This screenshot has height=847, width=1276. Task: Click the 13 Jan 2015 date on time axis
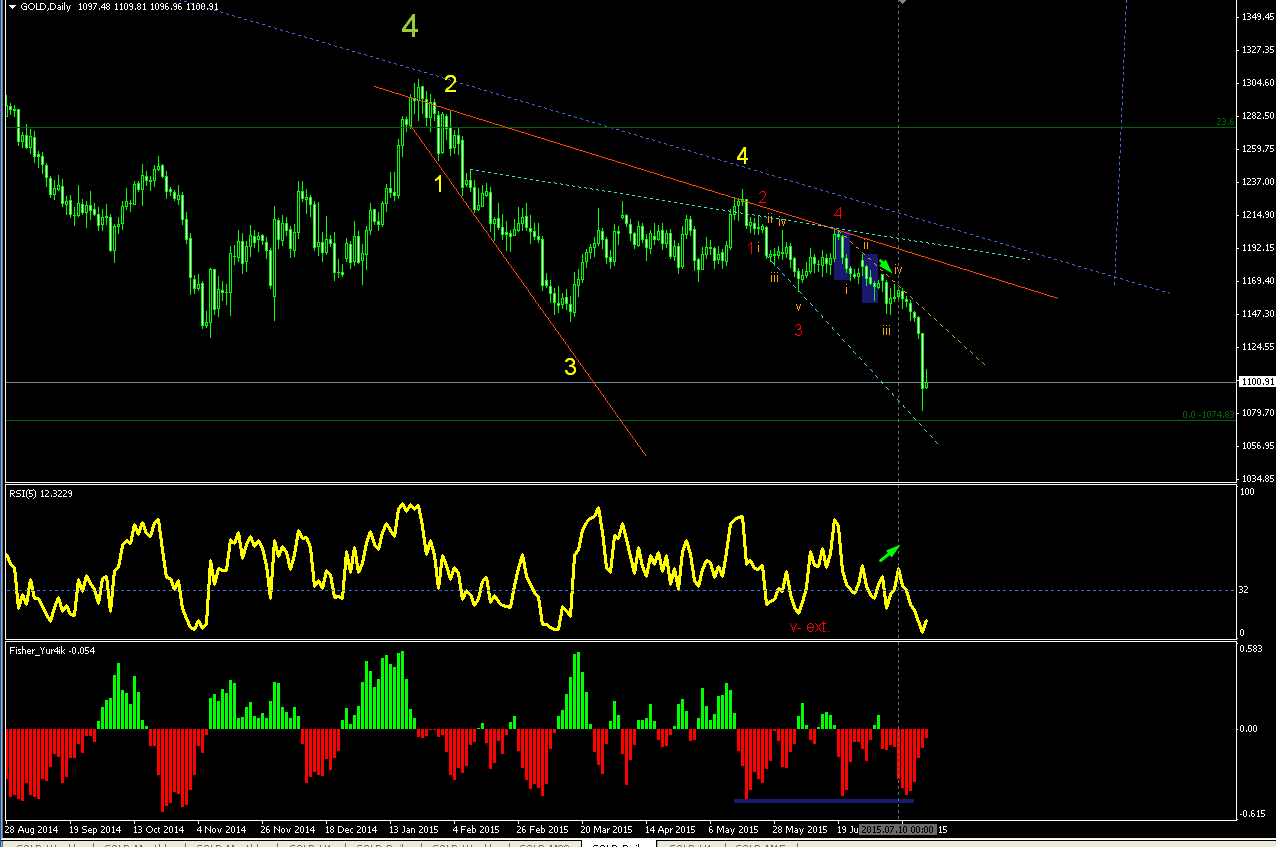tap(414, 830)
